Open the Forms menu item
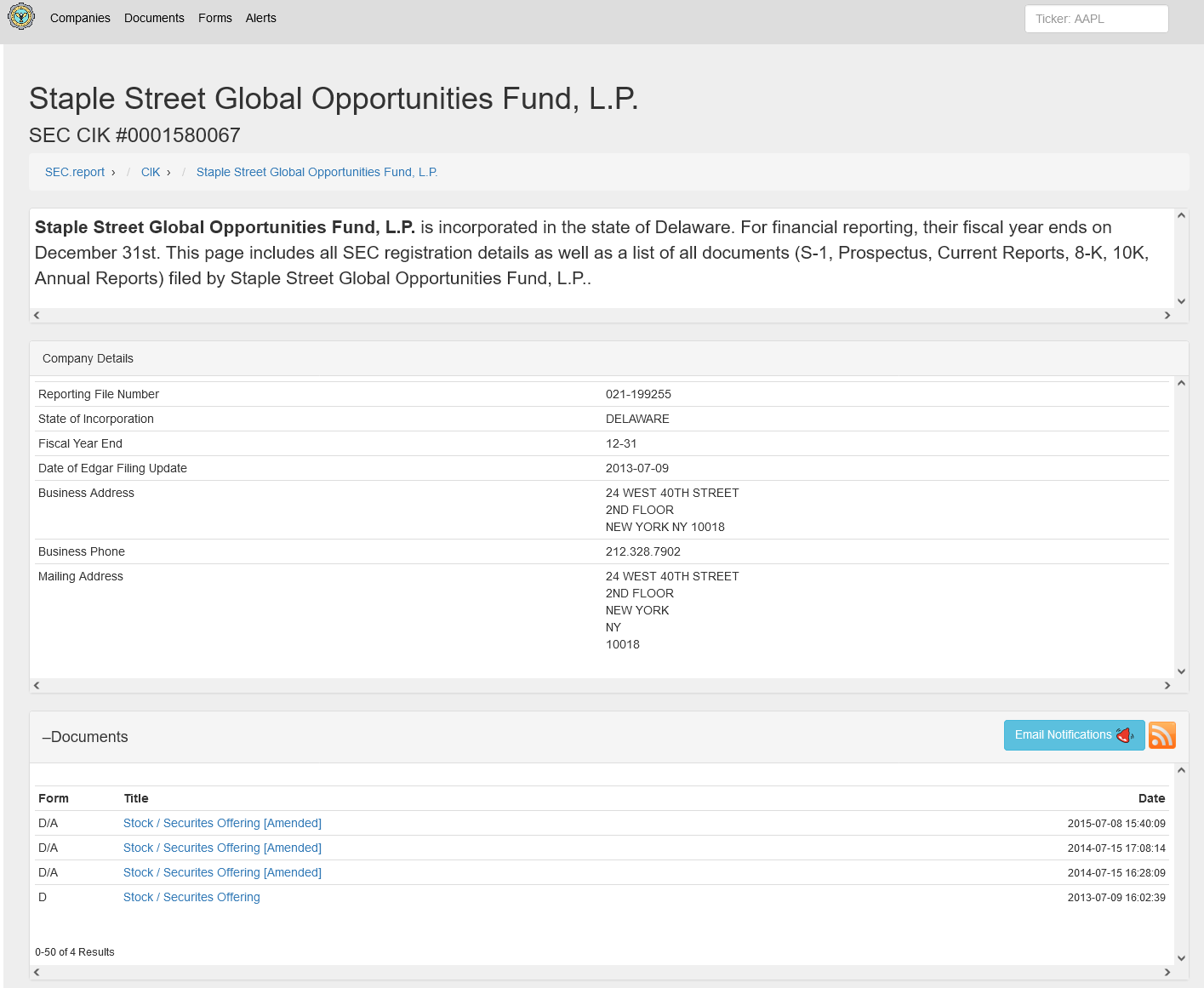 [x=215, y=18]
